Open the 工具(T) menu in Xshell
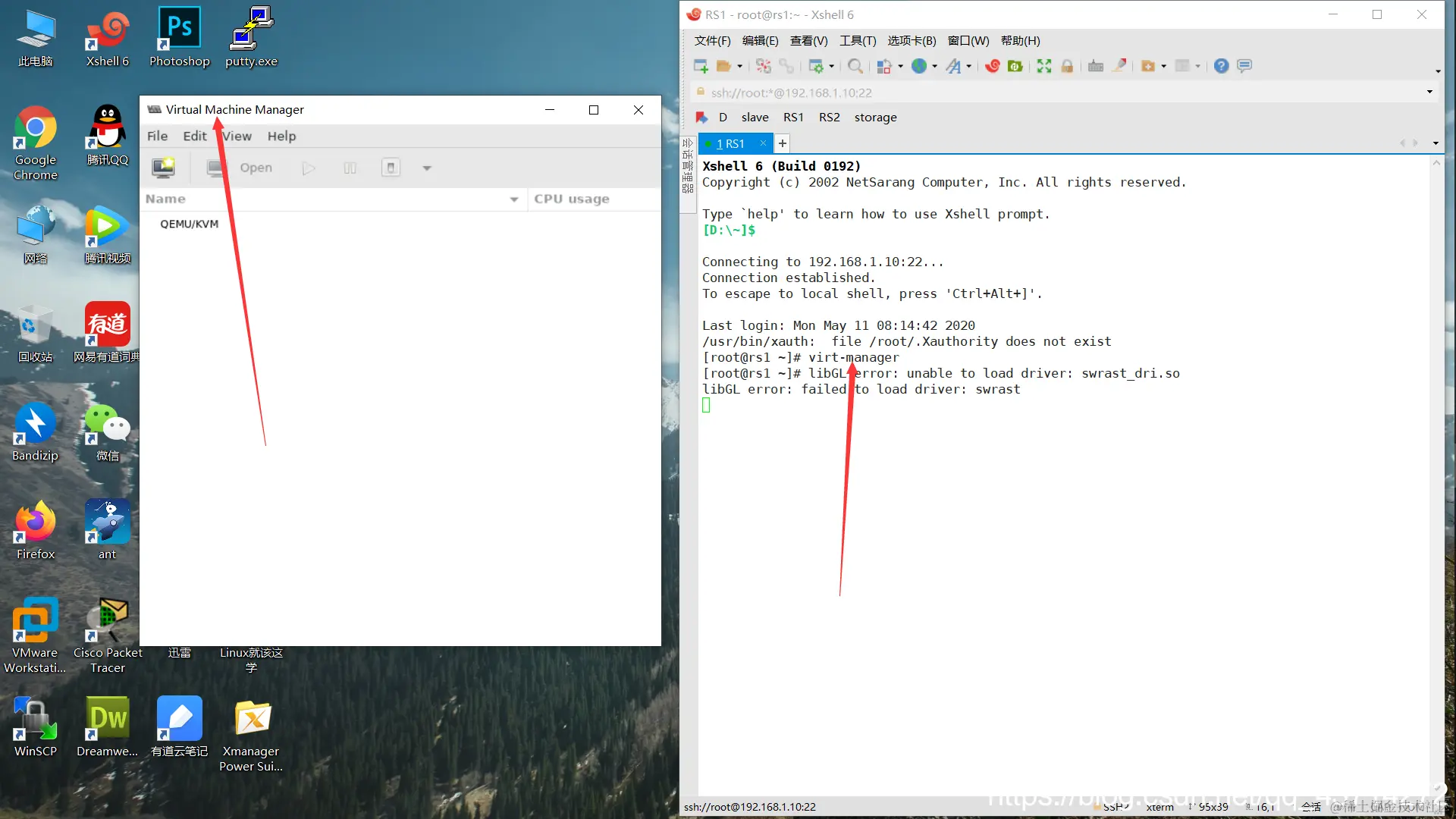This screenshot has width=1456, height=819. pyautogui.click(x=858, y=41)
